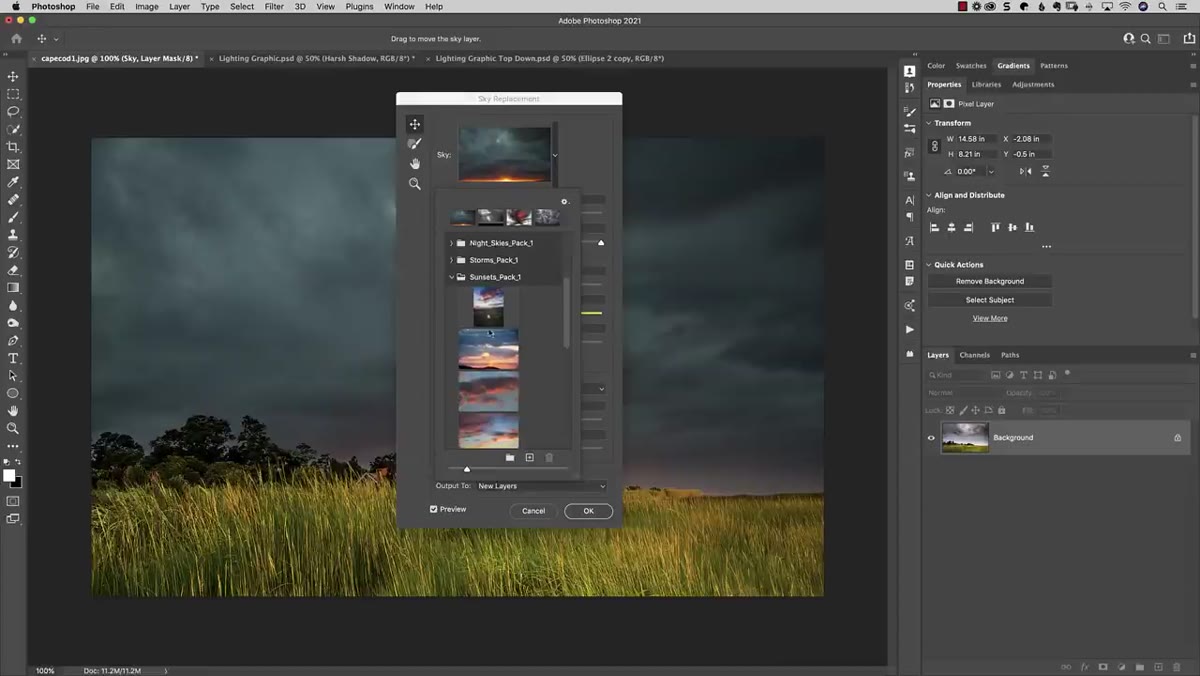
Task: Open rotation angle dropdown in Properties
Action: click(990, 171)
